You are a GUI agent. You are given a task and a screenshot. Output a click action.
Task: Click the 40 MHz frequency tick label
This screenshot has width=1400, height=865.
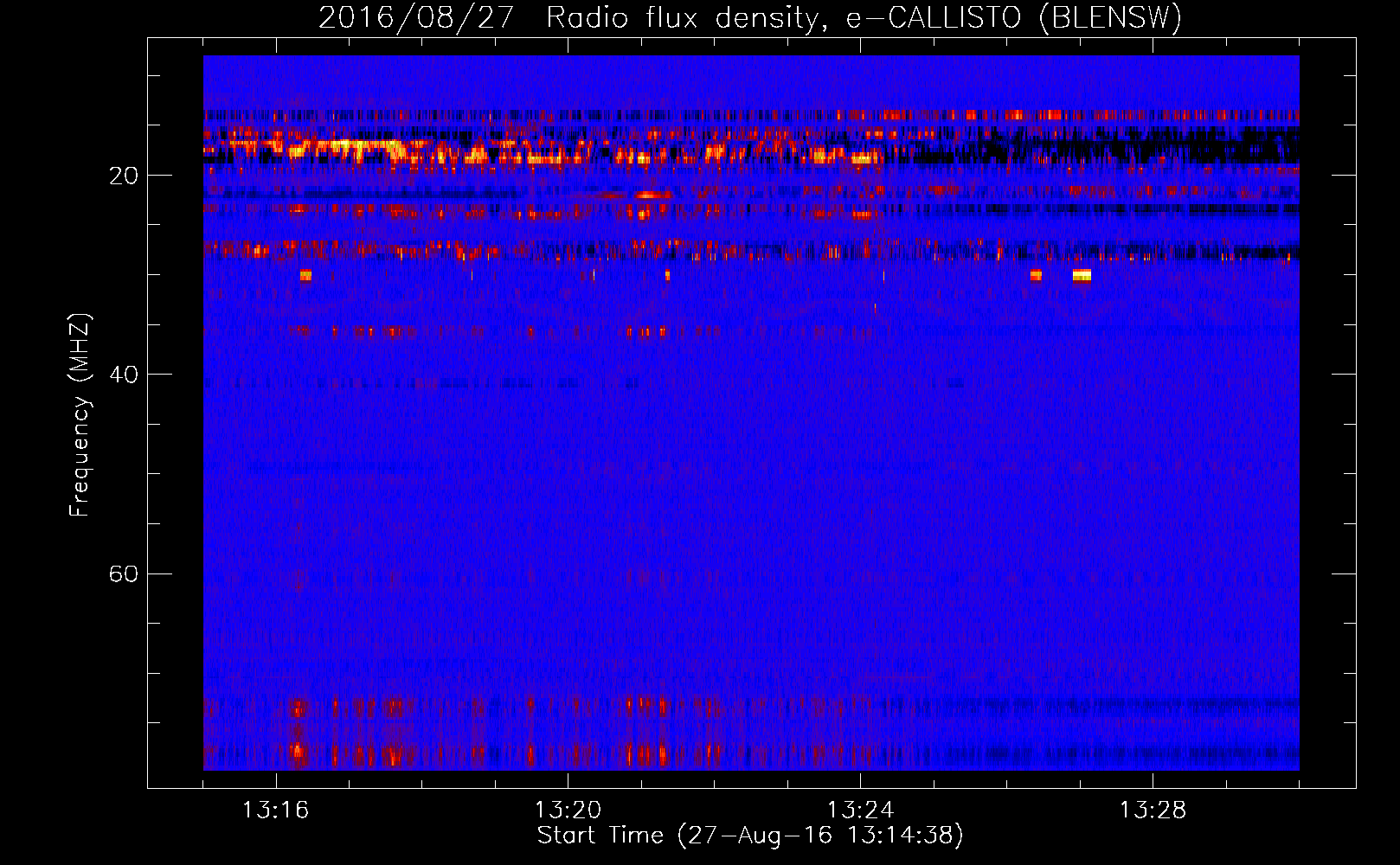point(124,375)
